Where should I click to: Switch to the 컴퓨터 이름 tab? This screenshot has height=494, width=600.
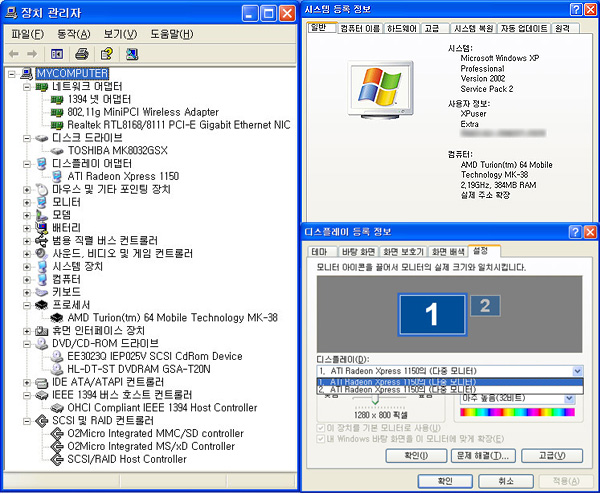pos(360,29)
